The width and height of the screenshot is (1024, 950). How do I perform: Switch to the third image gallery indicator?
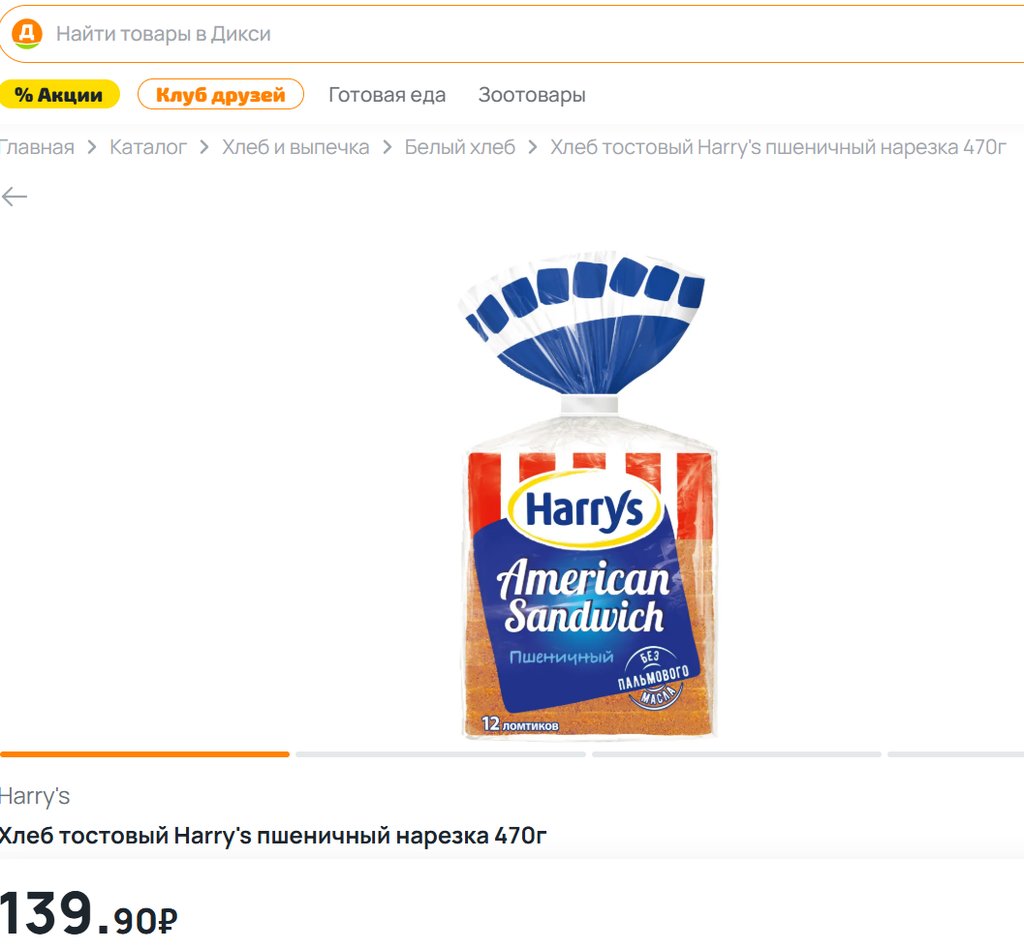(x=736, y=754)
